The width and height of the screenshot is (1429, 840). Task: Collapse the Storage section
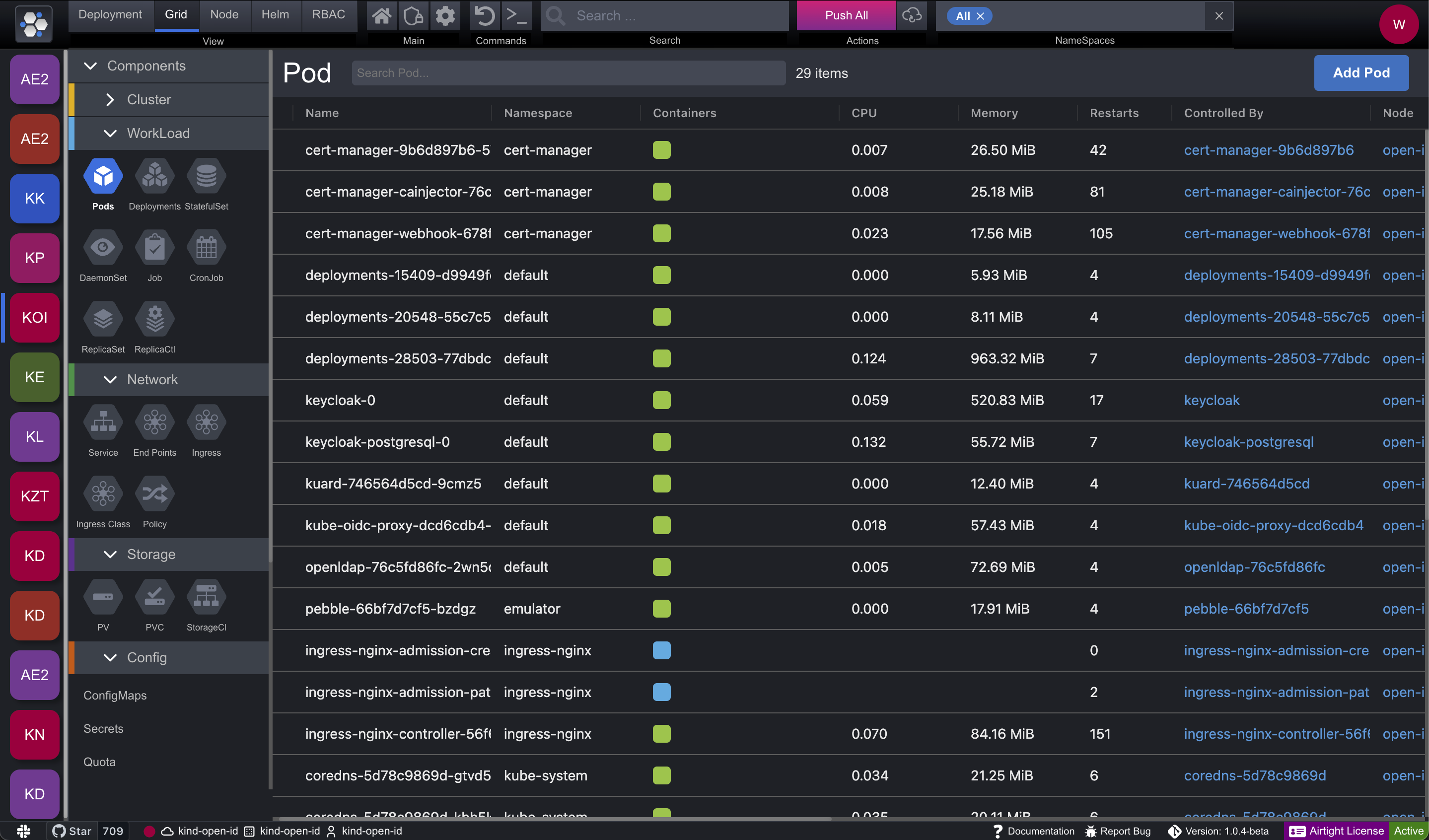click(x=110, y=555)
